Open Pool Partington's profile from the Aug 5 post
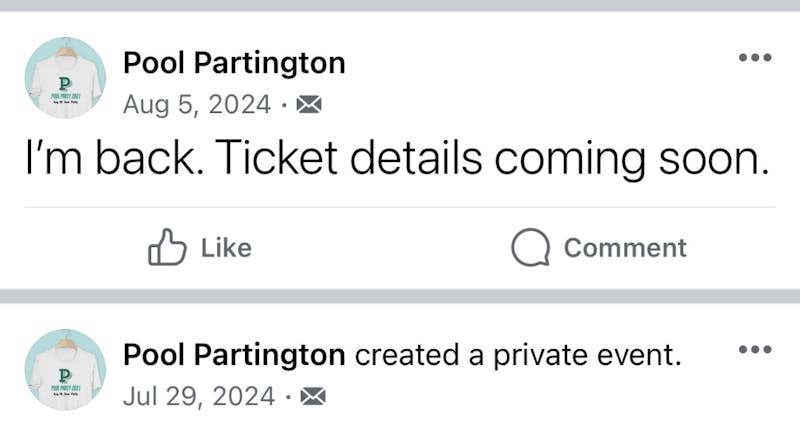This screenshot has width=800, height=427. (233, 63)
